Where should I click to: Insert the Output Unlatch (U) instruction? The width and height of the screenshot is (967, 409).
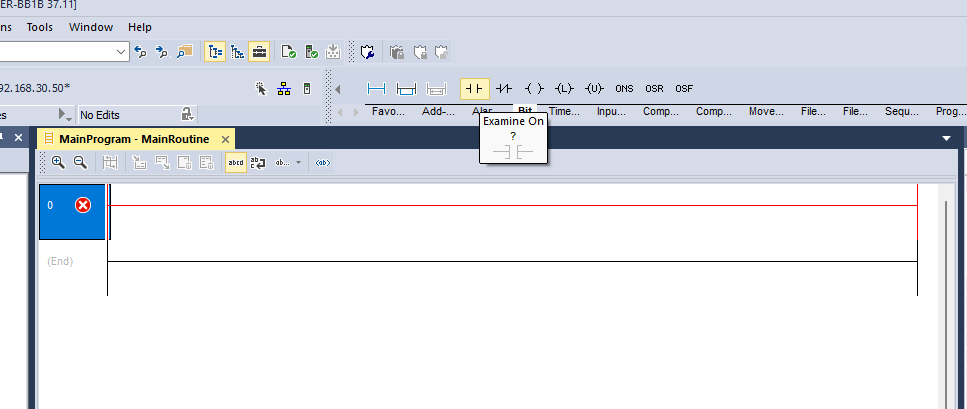[x=594, y=88]
